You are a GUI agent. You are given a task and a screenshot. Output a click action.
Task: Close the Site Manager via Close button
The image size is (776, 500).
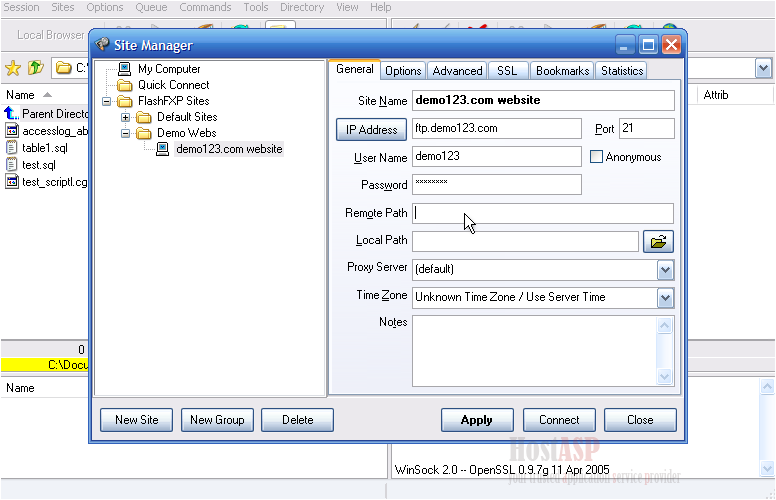640,420
